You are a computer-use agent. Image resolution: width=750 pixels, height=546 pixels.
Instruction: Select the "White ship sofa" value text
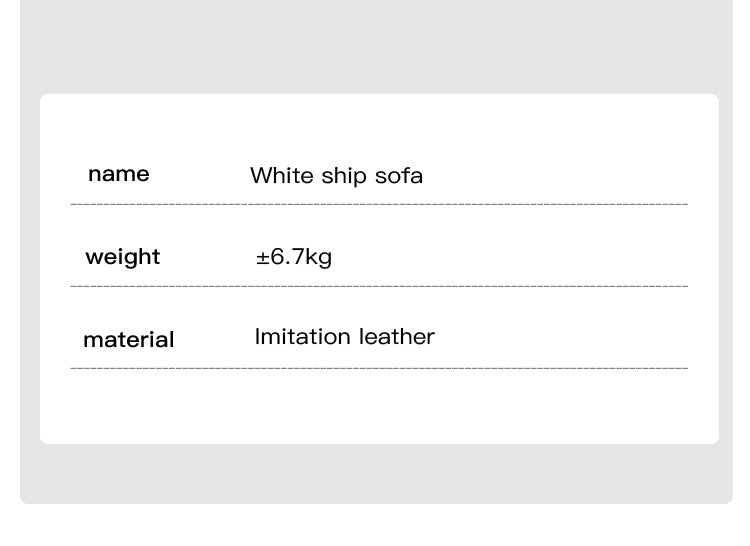pyautogui.click(x=336, y=176)
